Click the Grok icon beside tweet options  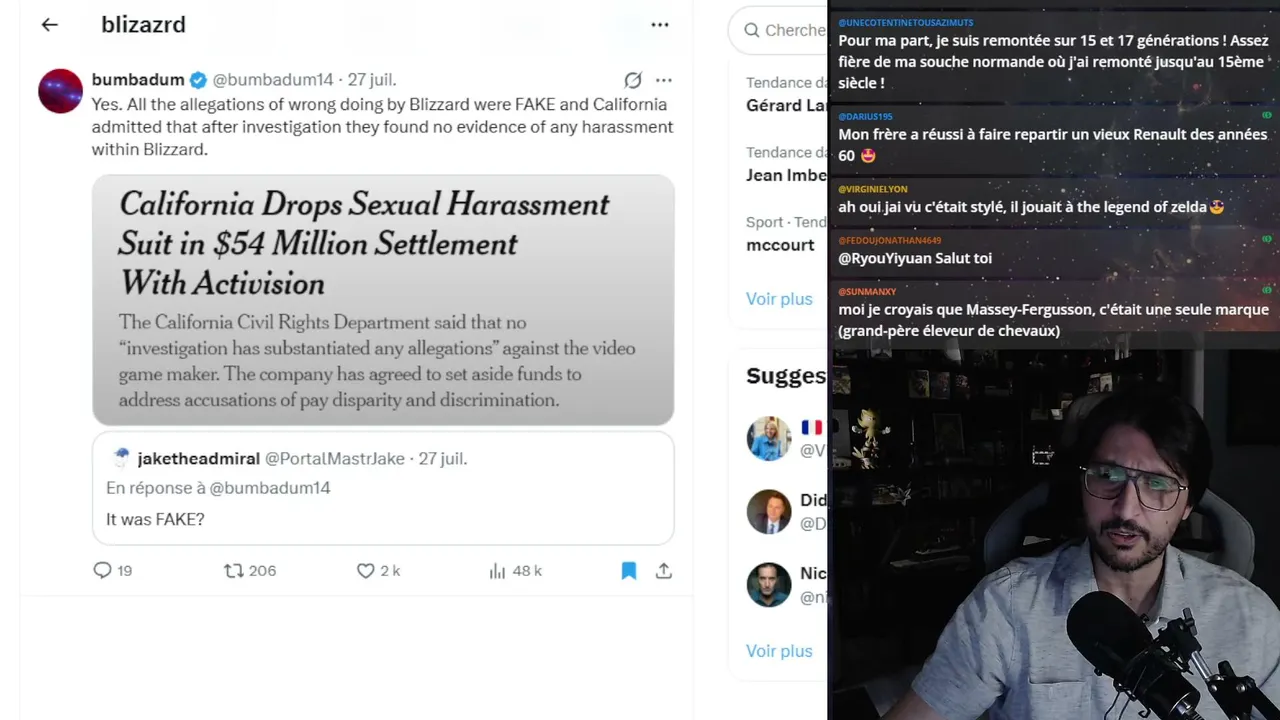[x=633, y=80]
